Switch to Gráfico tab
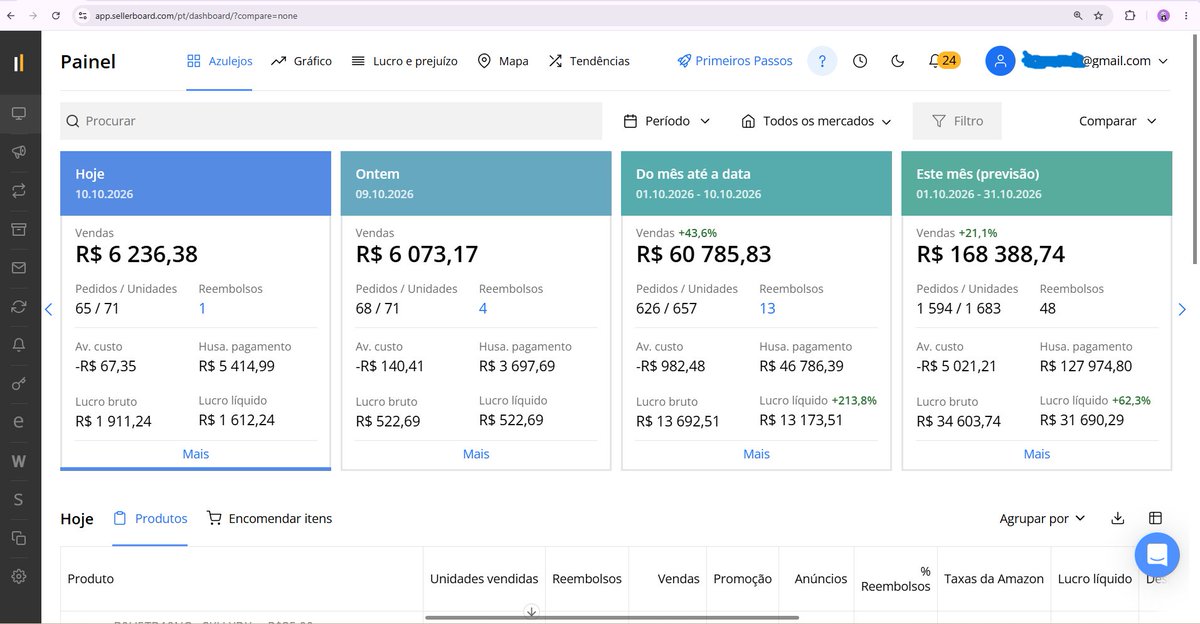The width and height of the screenshot is (1200, 624). click(x=301, y=61)
